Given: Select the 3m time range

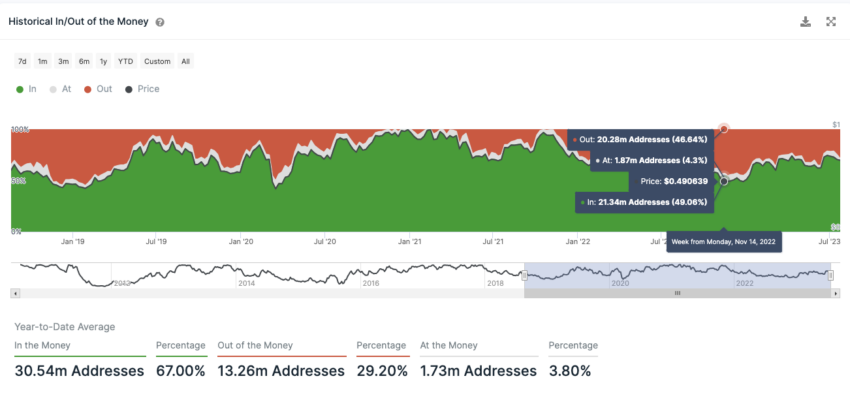Looking at the screenshot, I should tap(63, 61).
